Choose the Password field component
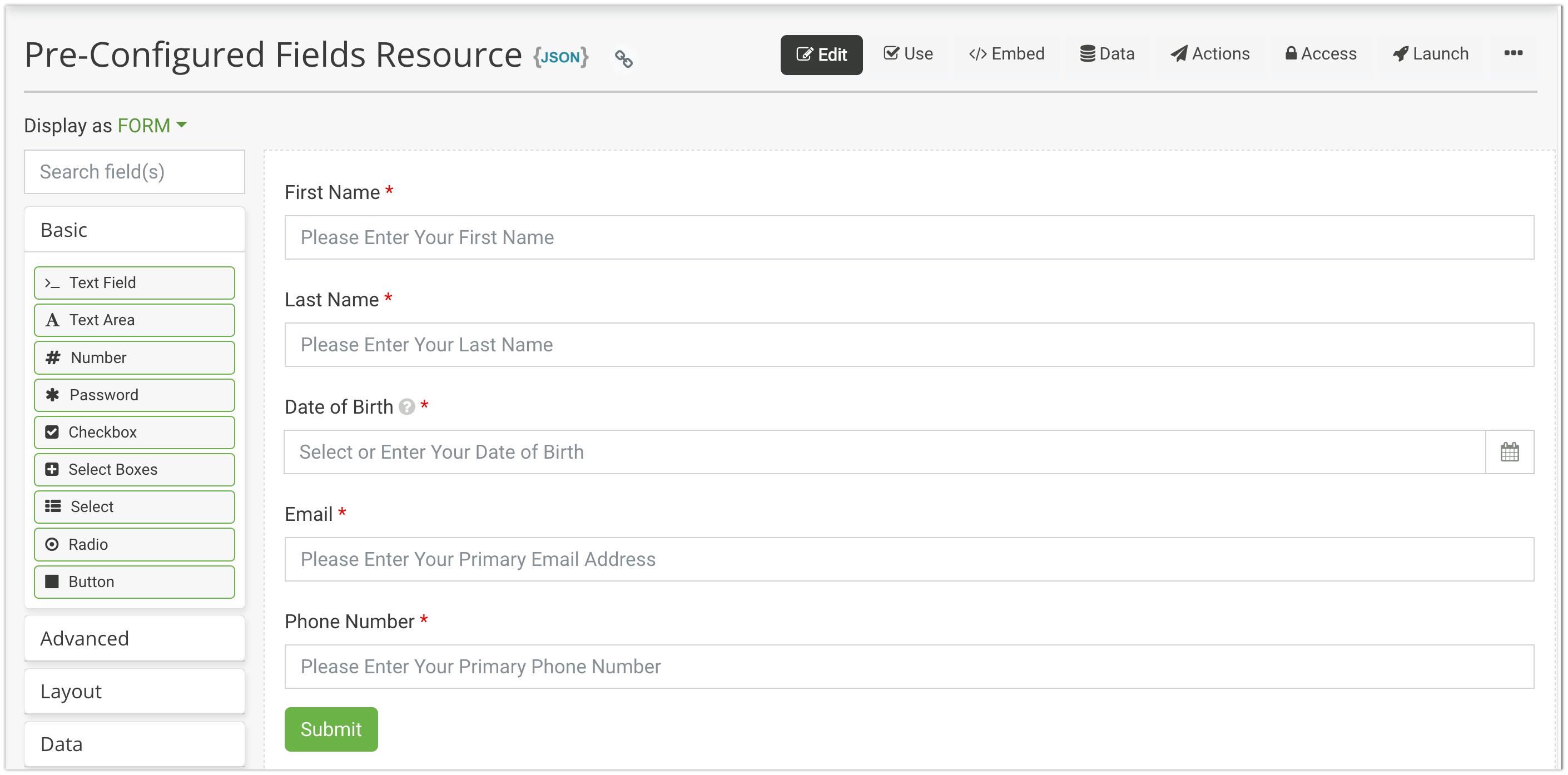 click(x=135, y=395)
